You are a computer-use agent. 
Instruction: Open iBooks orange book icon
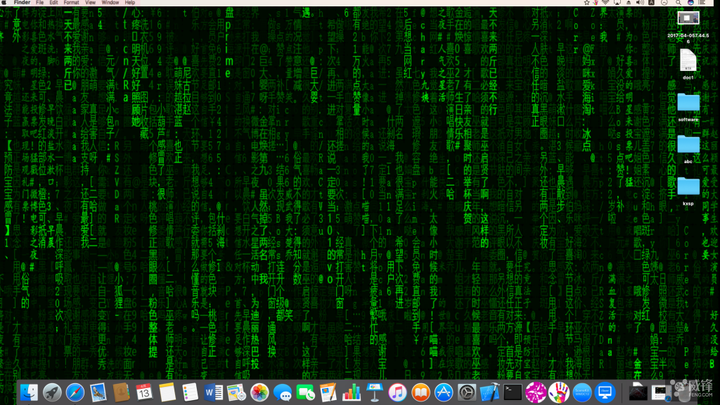pyautogui.click(x=420, y=393)
